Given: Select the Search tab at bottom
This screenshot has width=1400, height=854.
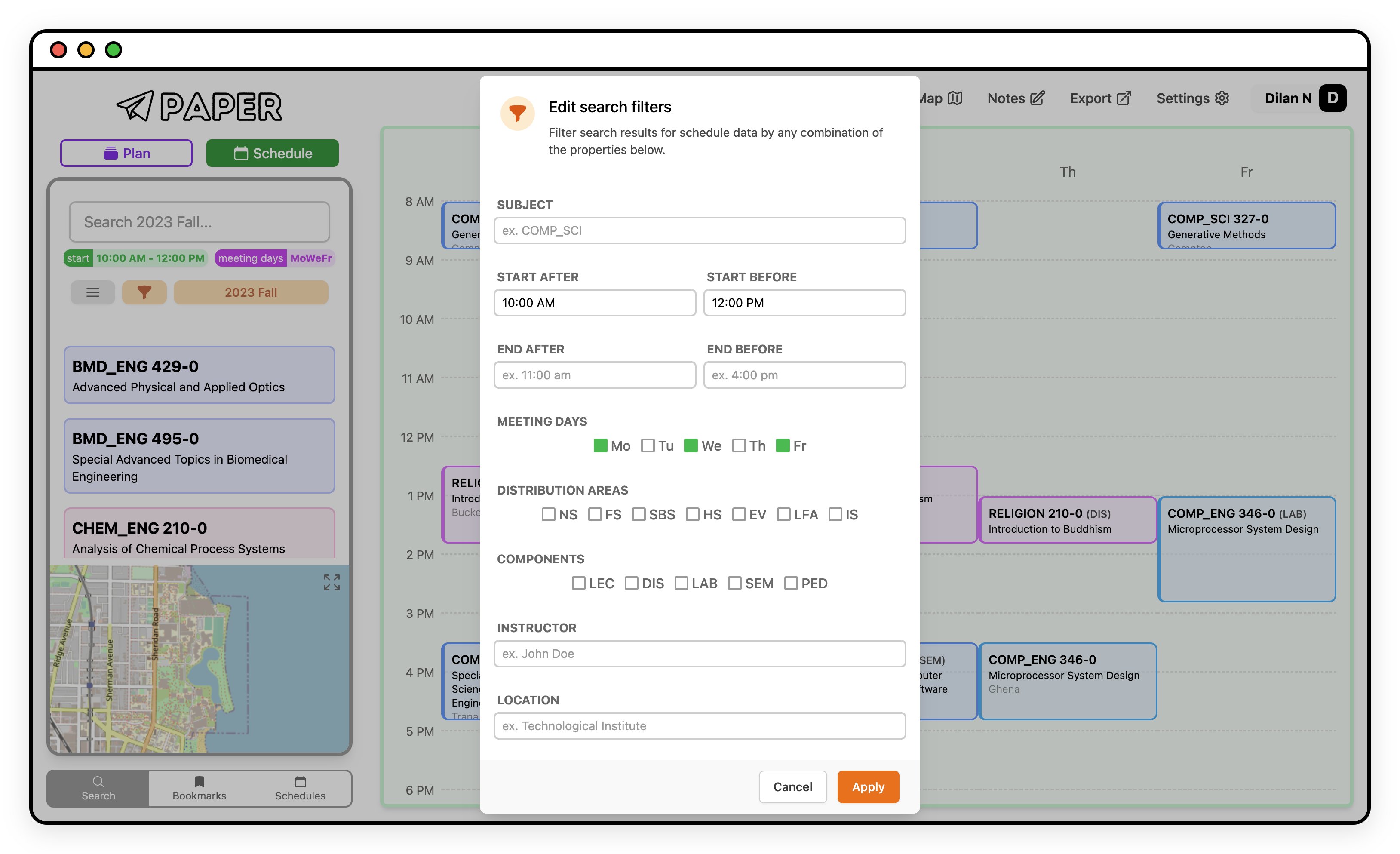Looking at the screenshot, I should pyautogui.click(x=98, y=788).
